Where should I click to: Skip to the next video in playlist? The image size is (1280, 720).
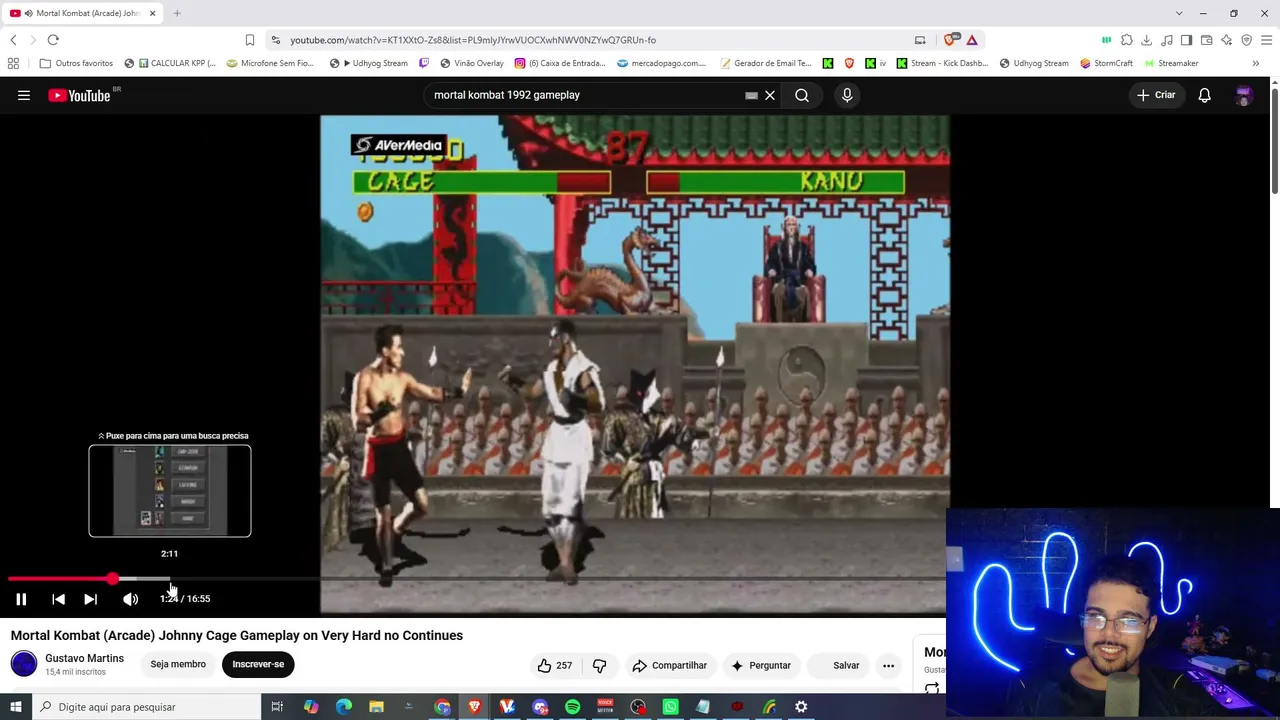point(90,599)
